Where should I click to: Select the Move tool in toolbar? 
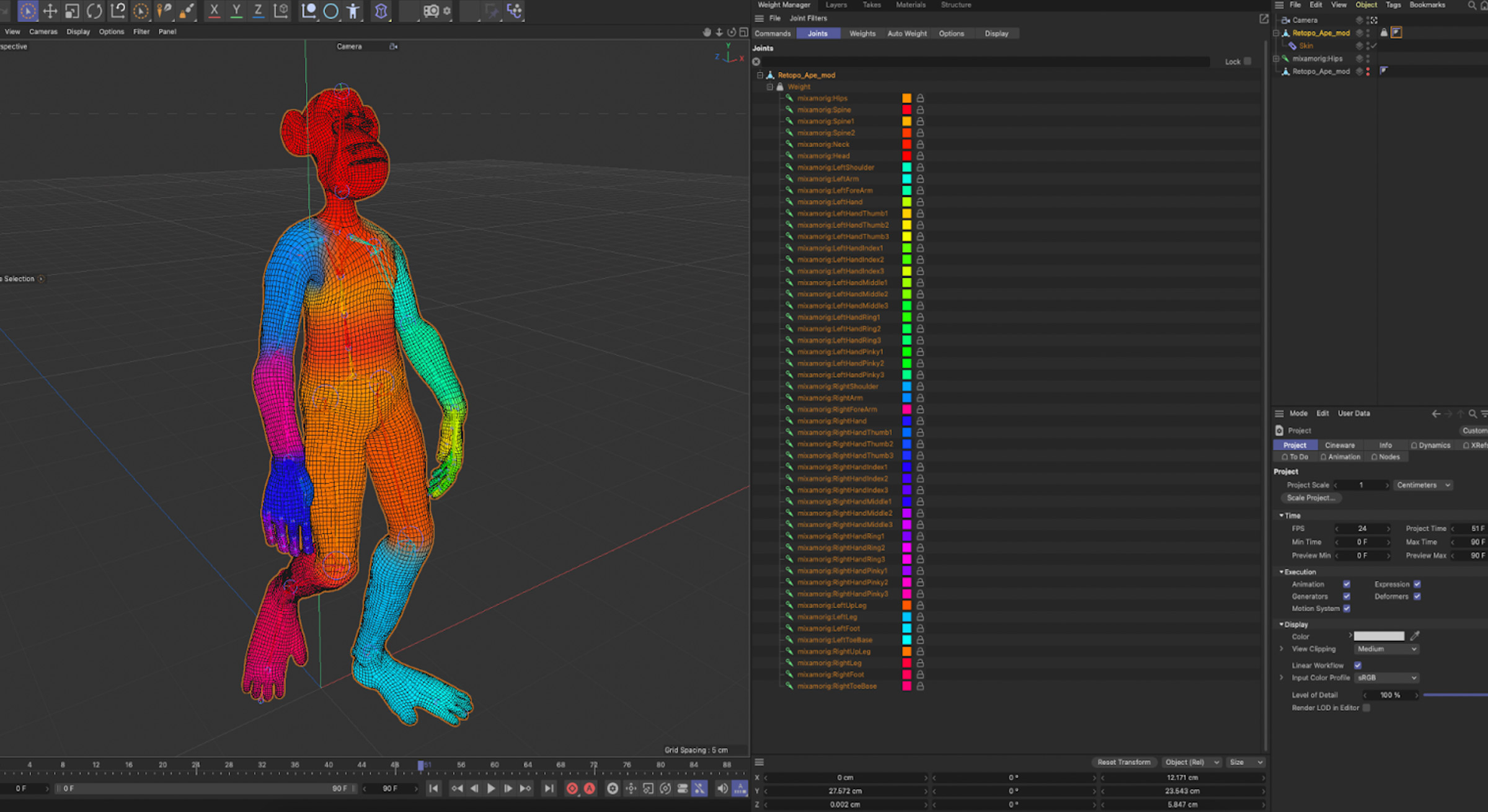pos(50,11)
